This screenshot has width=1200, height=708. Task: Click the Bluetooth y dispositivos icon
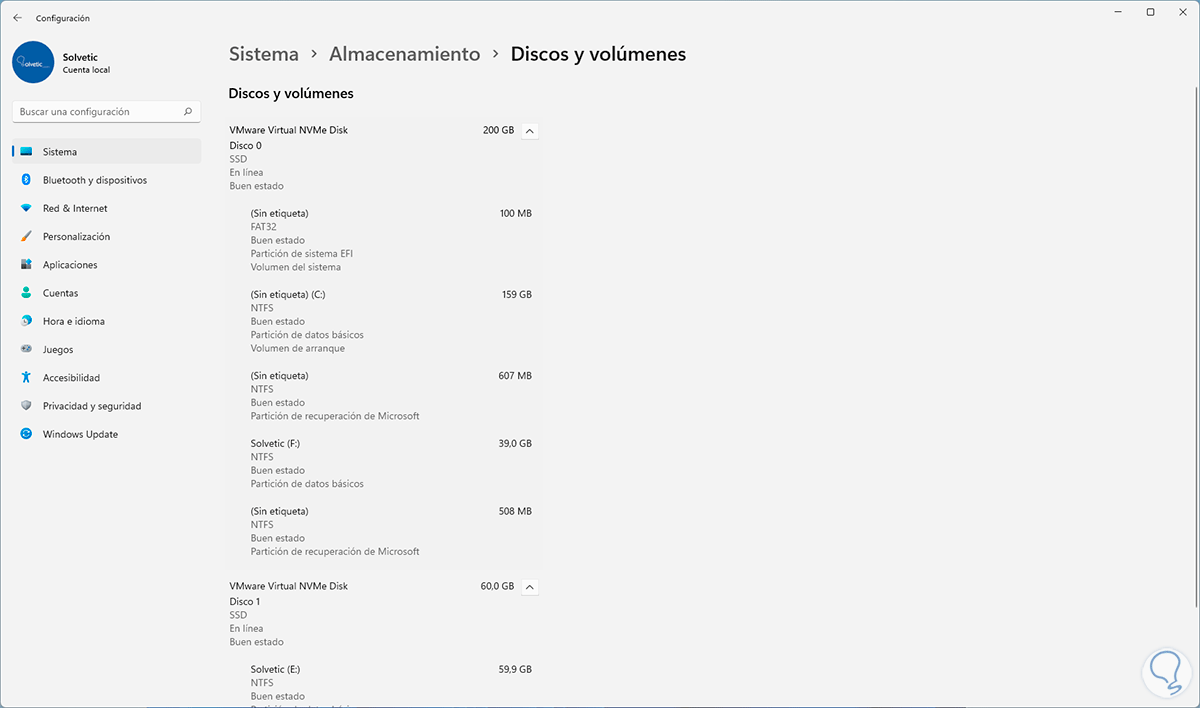click(26, 180)
